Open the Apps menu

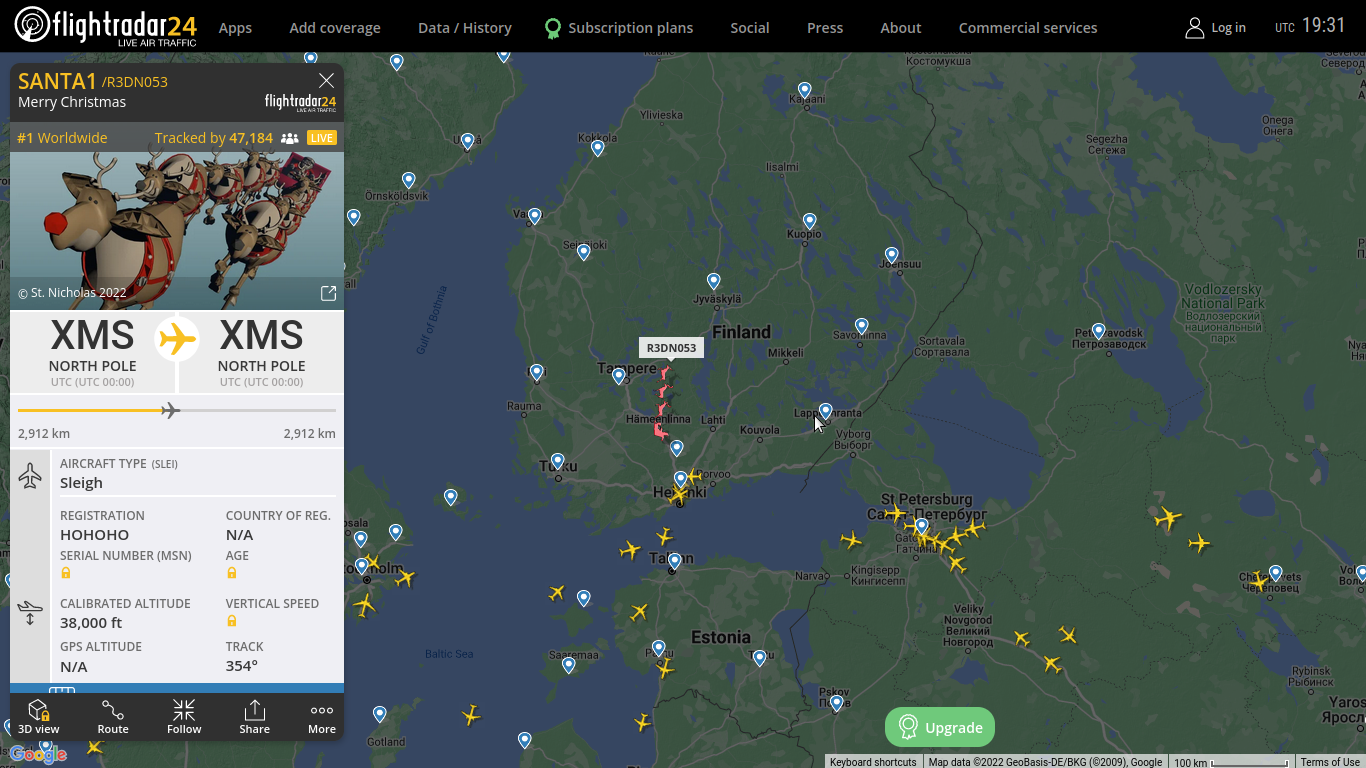[x=235, y=28]
